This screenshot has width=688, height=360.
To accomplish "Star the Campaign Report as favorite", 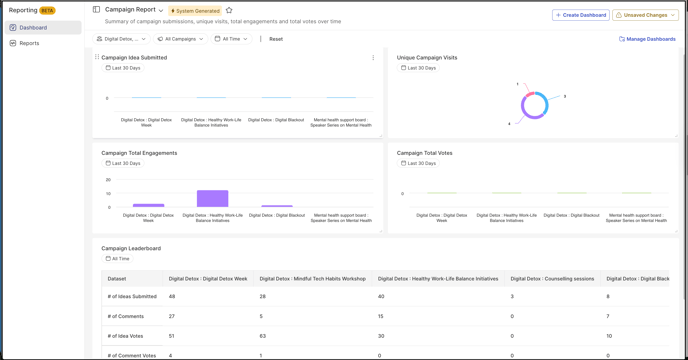I will (x=229, y=10).
